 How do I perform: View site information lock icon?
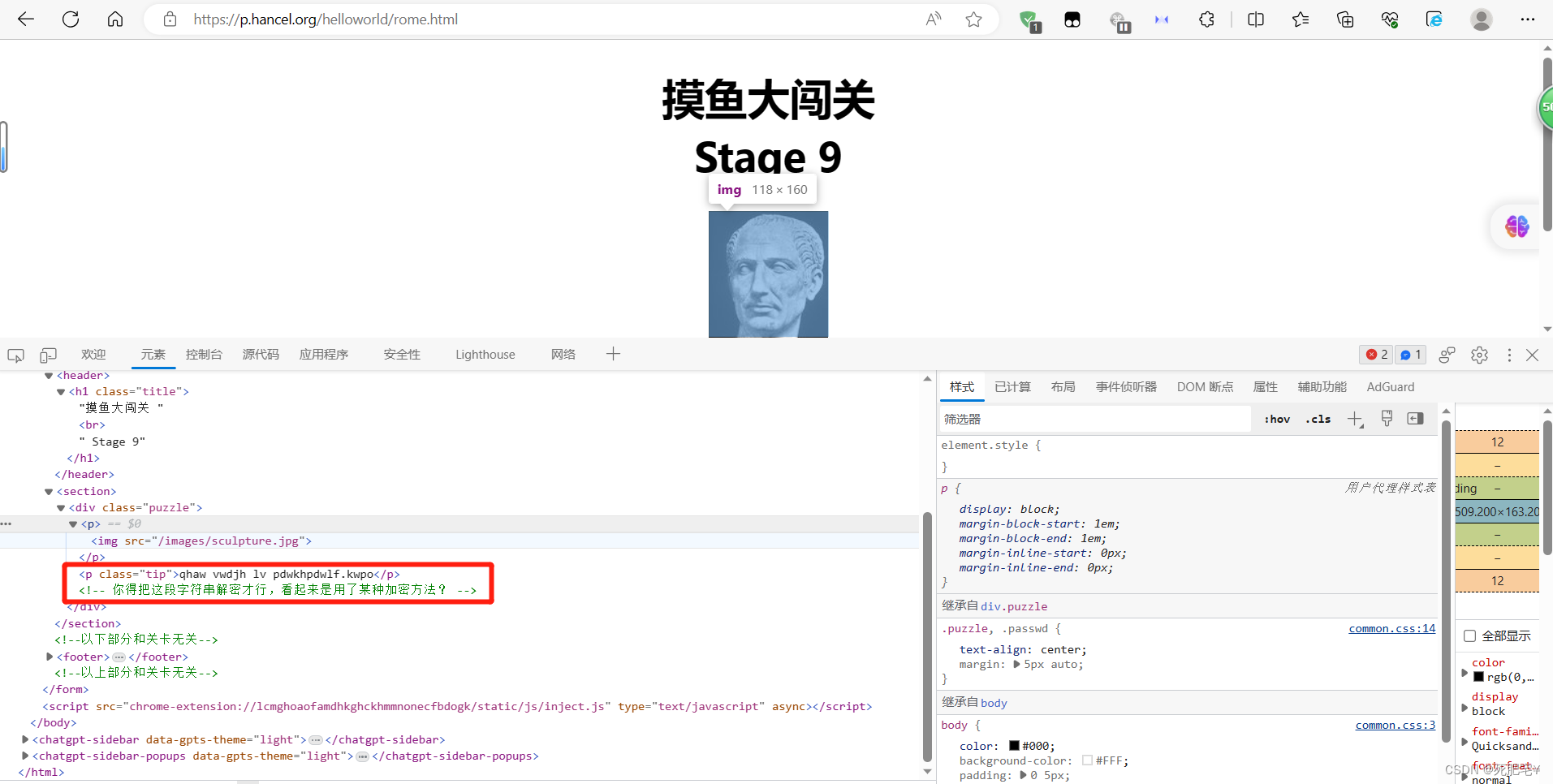click(x=170, y=19)
